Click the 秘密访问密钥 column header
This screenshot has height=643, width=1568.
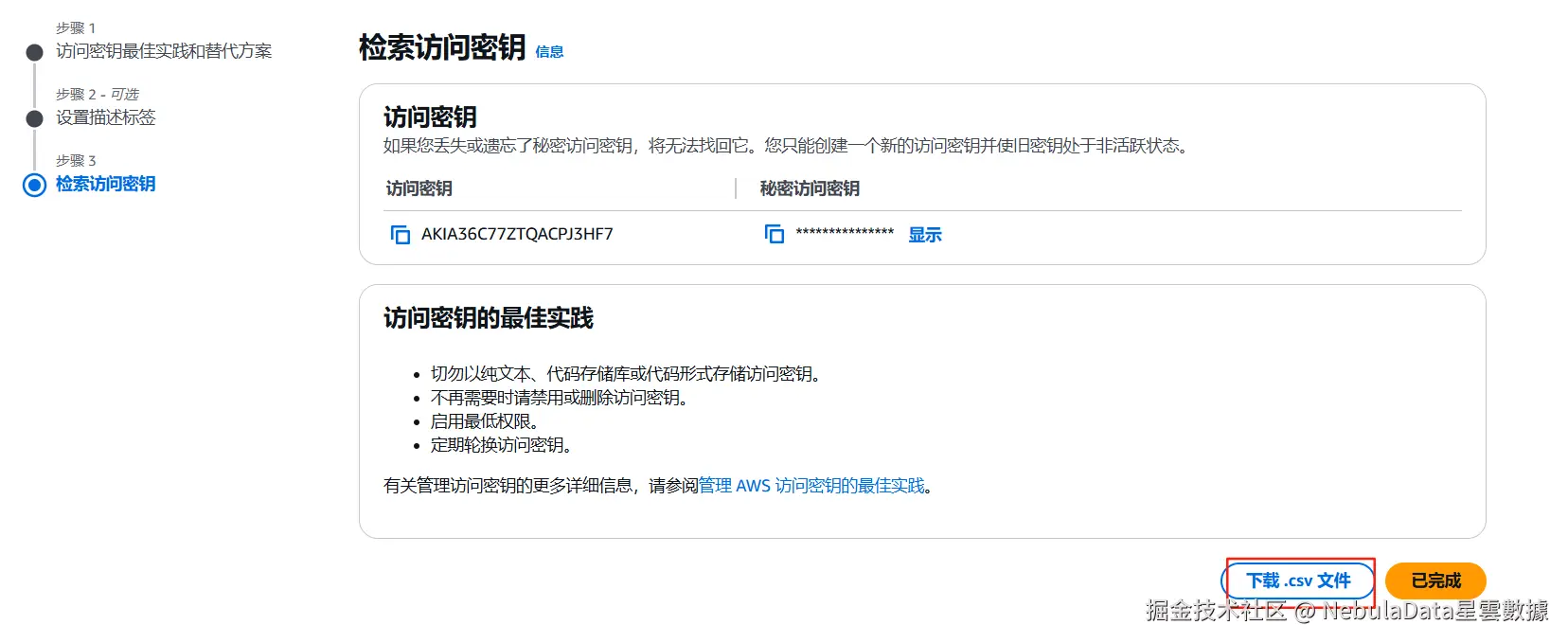click(810, 188)
